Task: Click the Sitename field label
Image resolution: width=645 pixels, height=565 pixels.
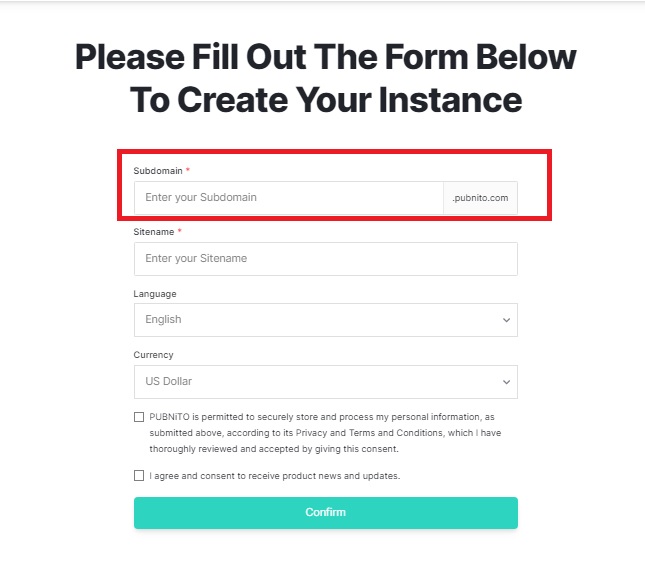Action: (155, 232)
